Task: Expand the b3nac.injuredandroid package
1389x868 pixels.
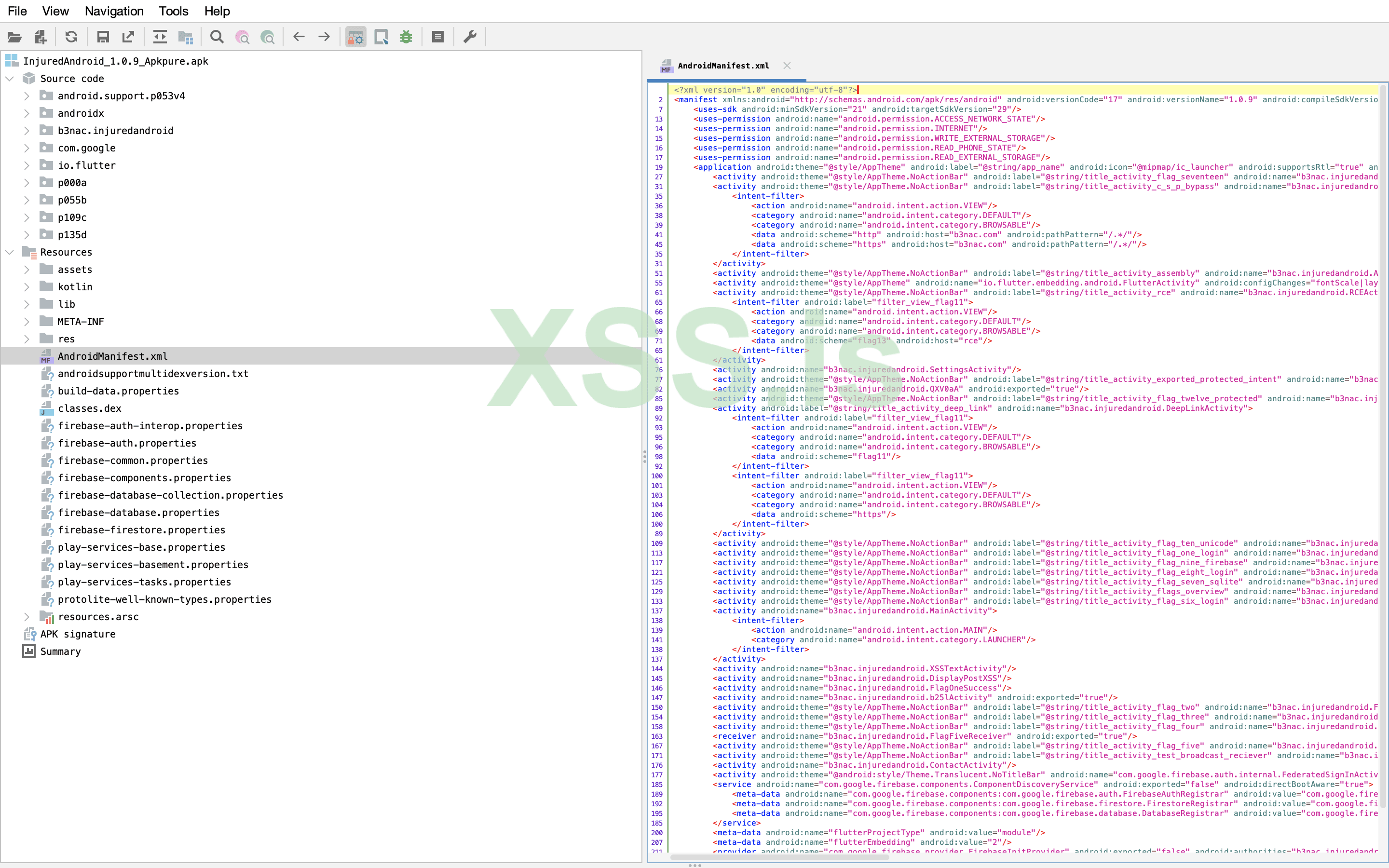Action: coord(27,131)
